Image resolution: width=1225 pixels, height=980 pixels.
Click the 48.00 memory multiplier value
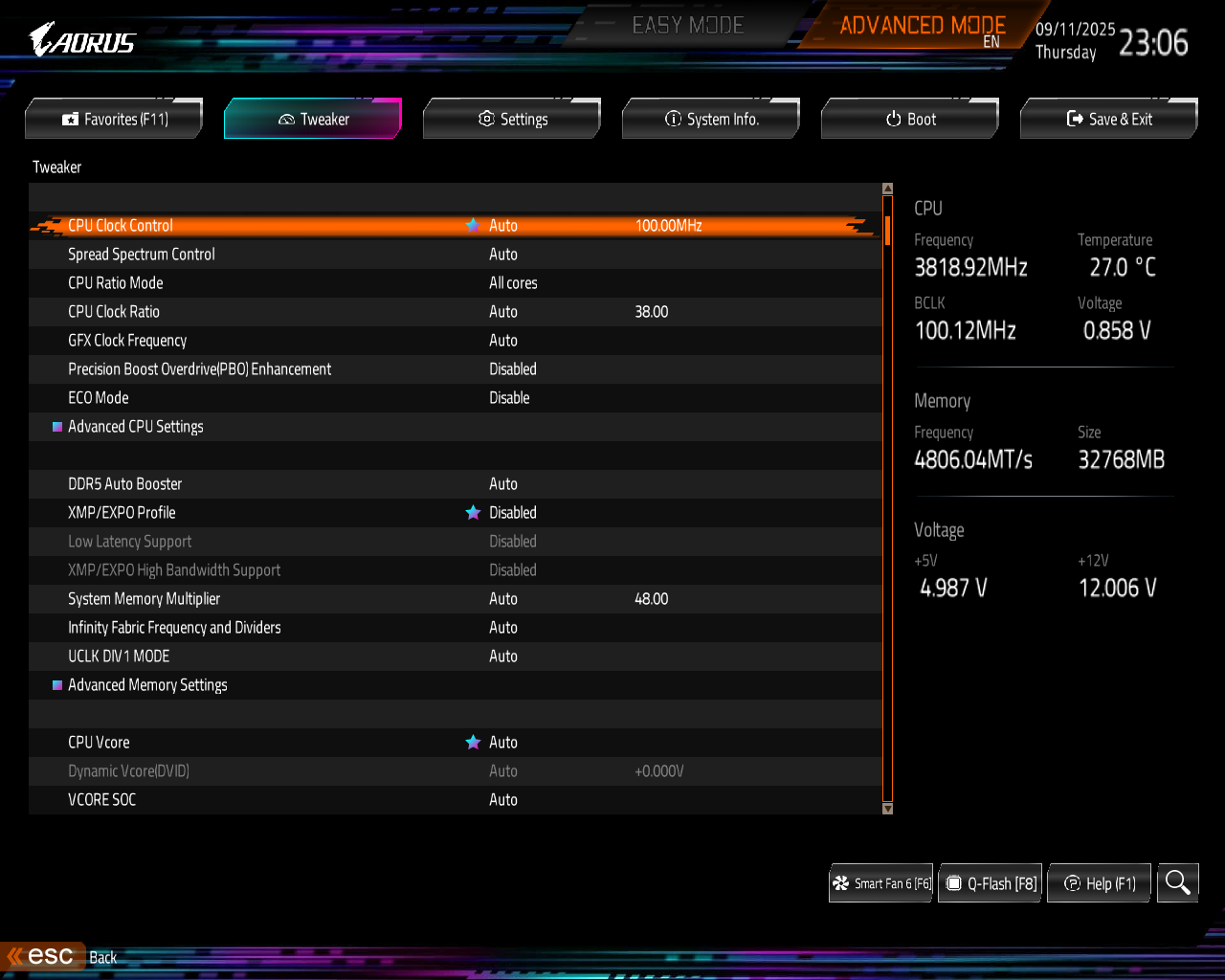tap(652, 599)
